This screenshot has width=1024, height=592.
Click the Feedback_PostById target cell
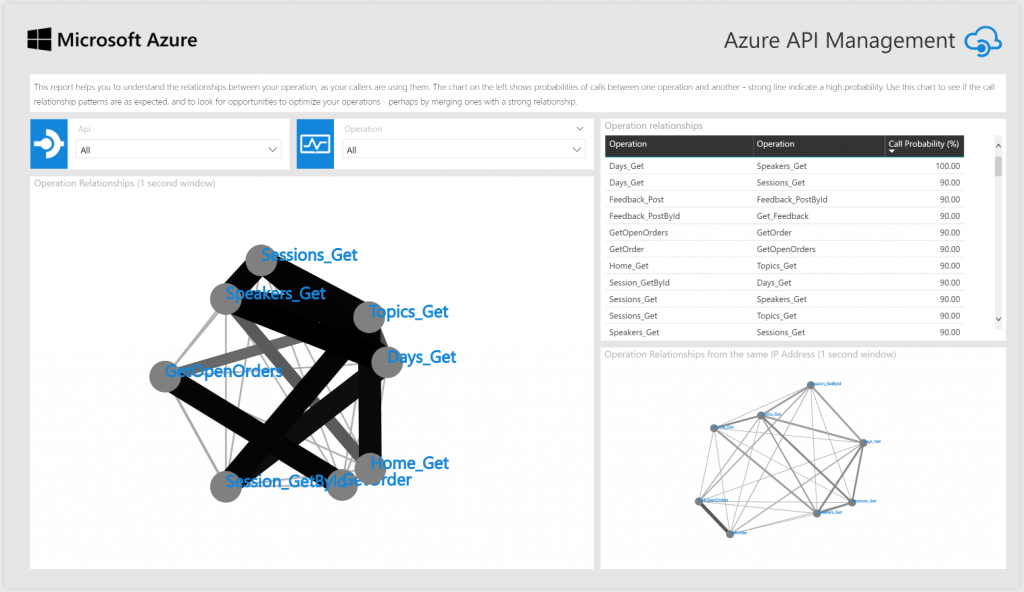tap(792, 199)
